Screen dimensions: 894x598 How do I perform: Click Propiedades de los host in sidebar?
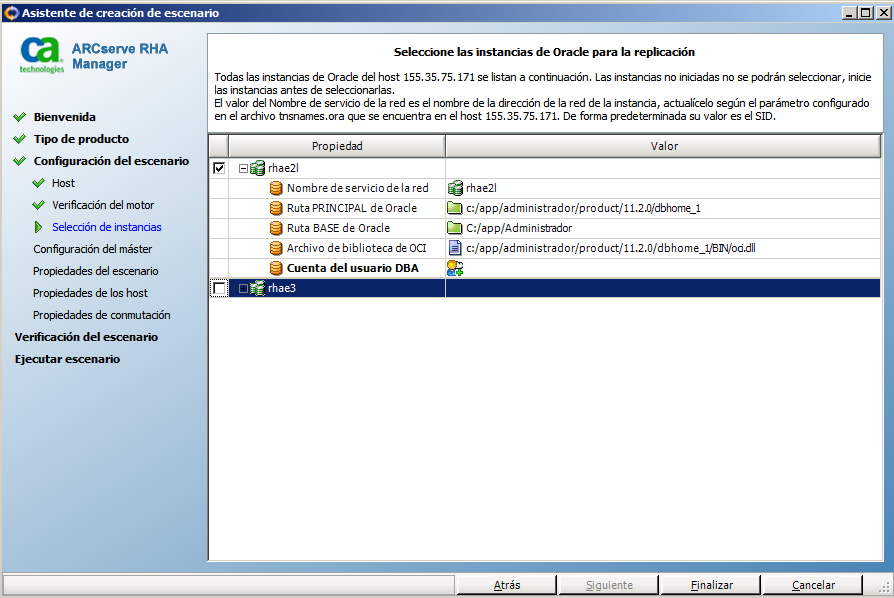[90, 293]
